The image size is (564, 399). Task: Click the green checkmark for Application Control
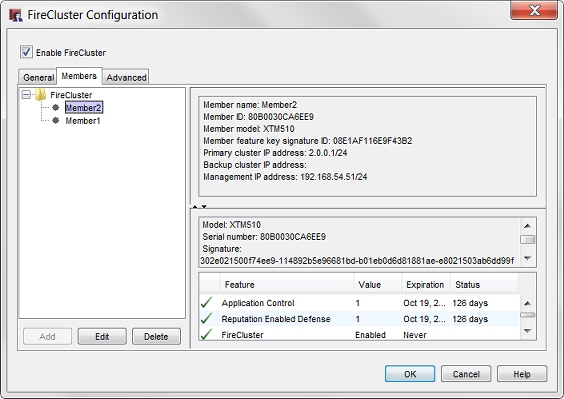click(x=206, y=303)
